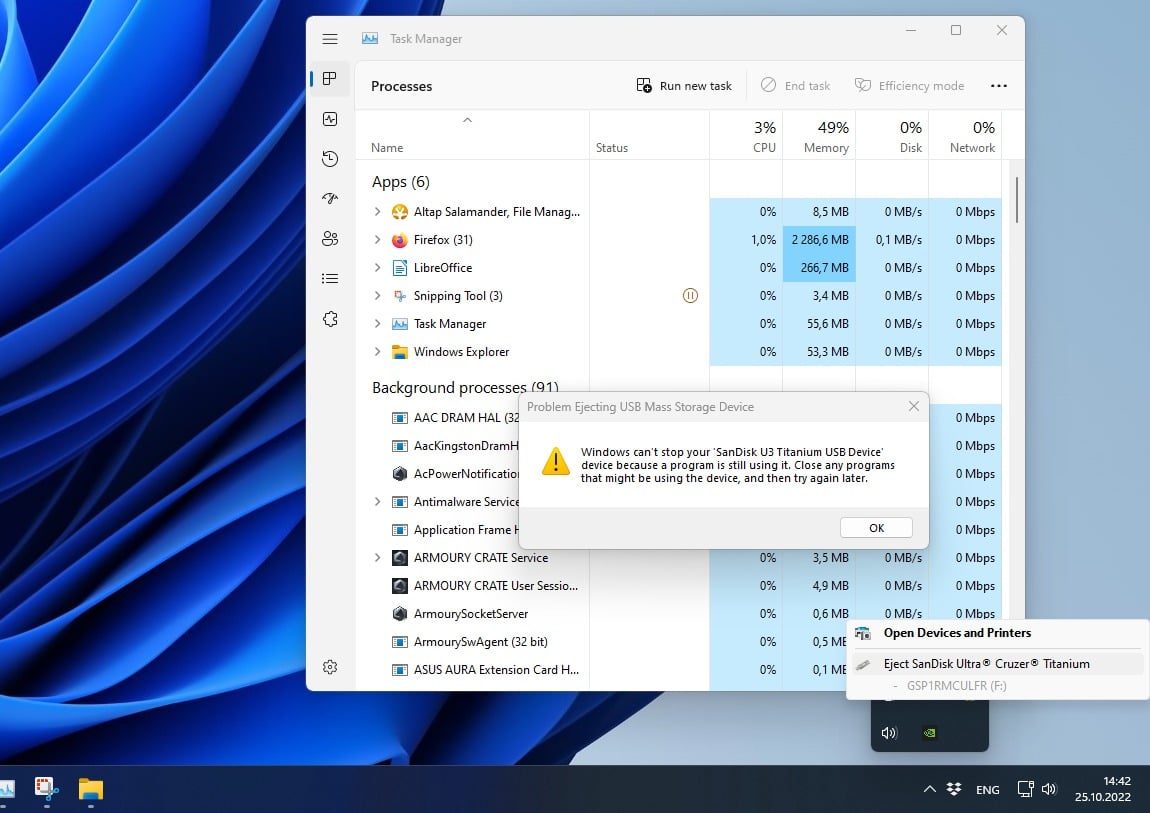This screenshot has width=1150, height=813.
Task: Sort processes by Memory column
Action: coord(819,135)
